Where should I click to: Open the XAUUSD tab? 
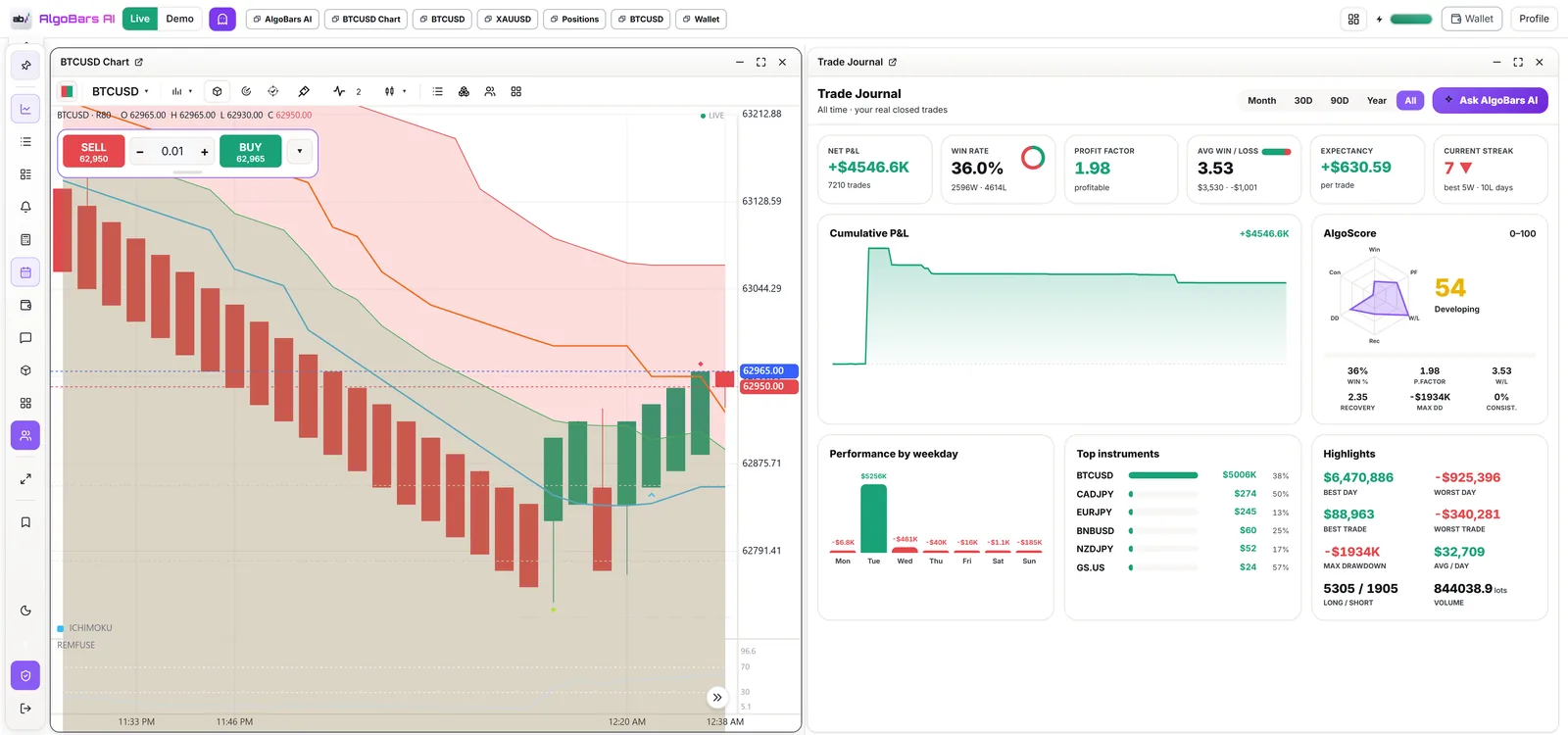tap(508, 19)
